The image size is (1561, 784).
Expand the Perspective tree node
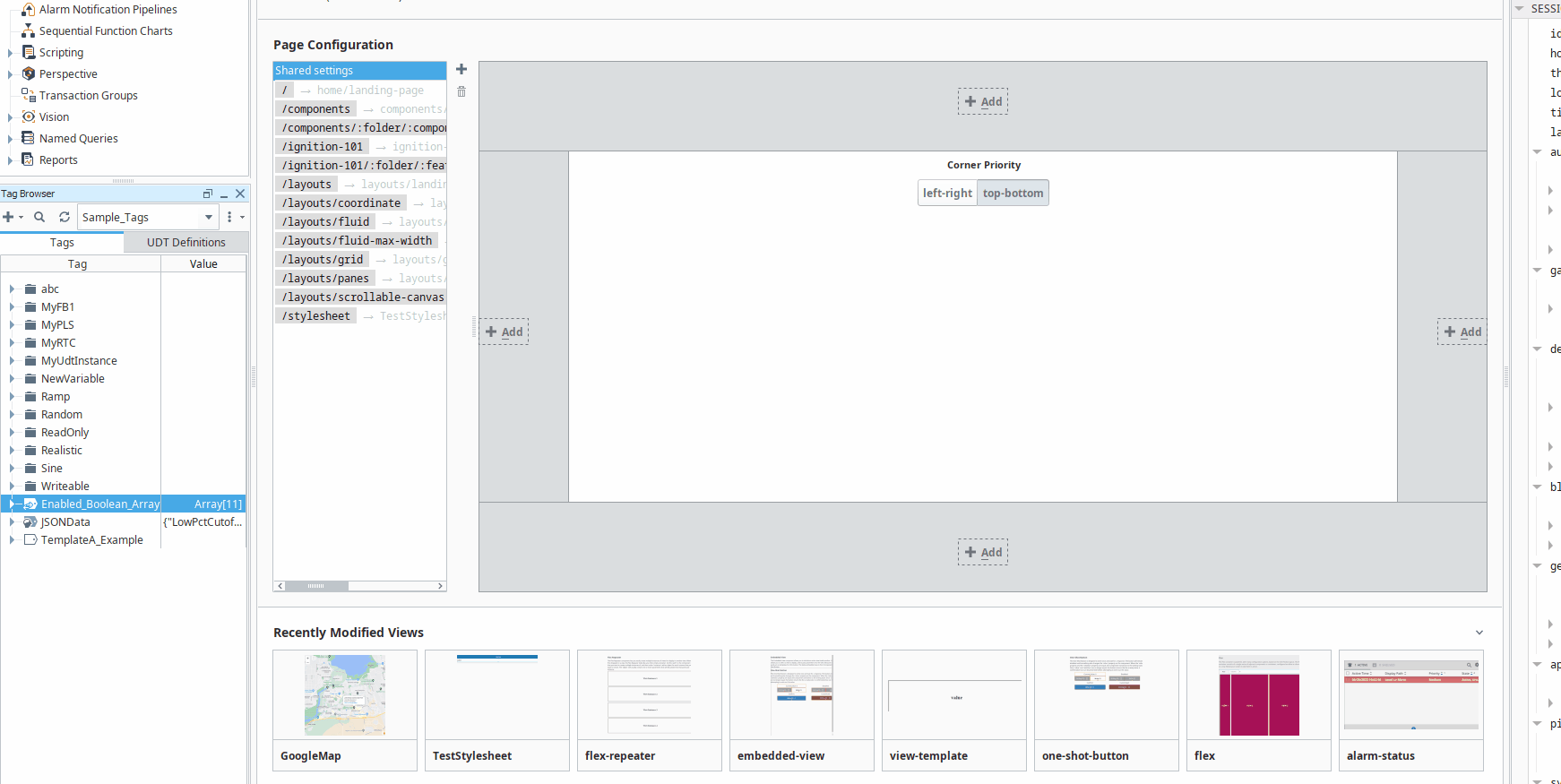(x=11, y=74)
